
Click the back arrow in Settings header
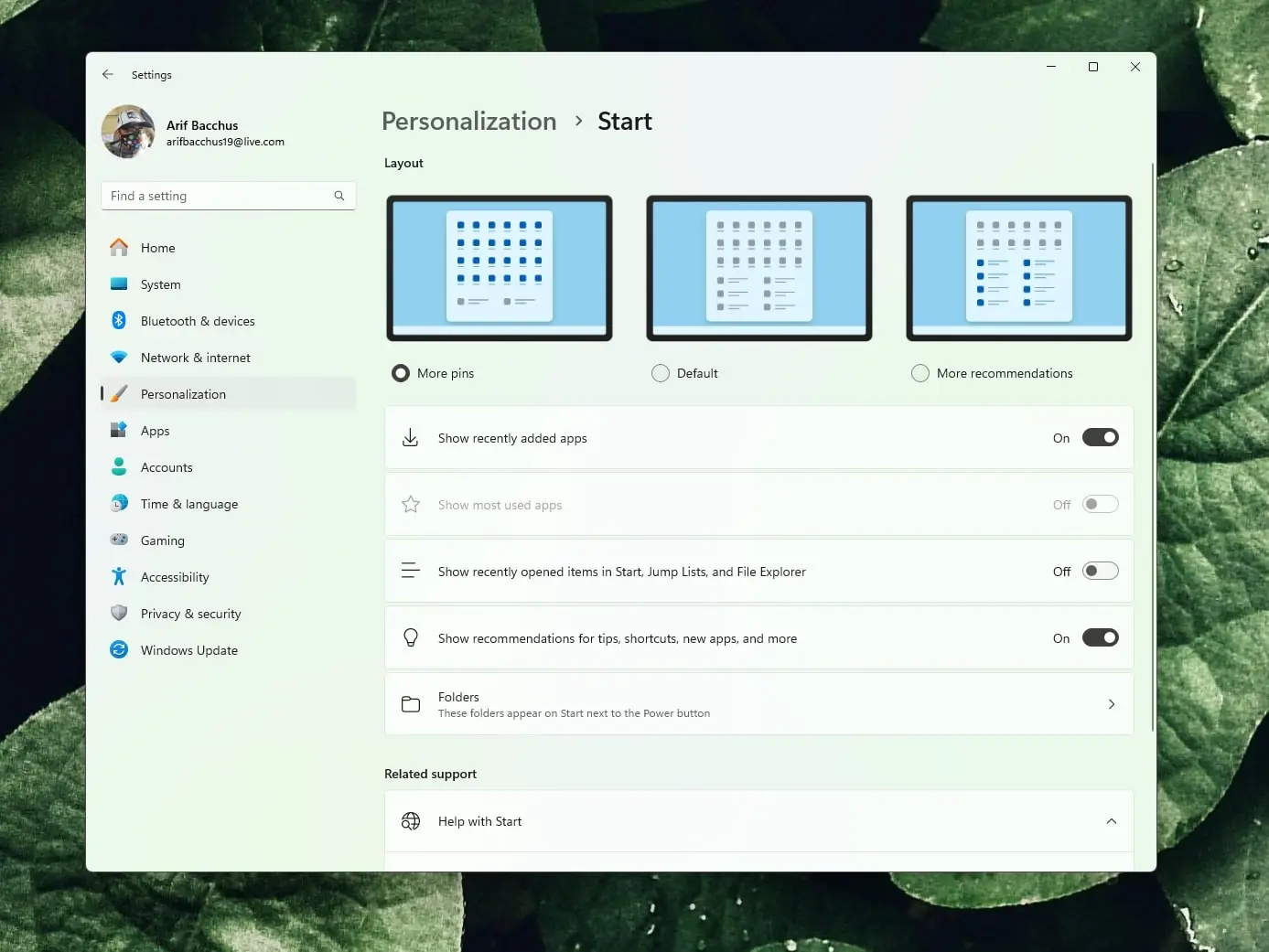point(108,75)
